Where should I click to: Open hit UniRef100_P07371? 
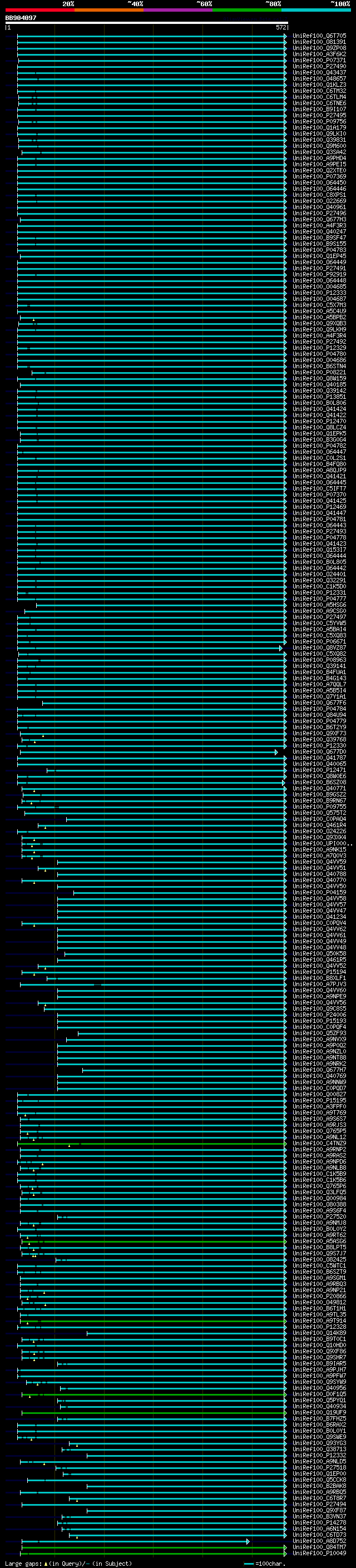pos(319,60)
